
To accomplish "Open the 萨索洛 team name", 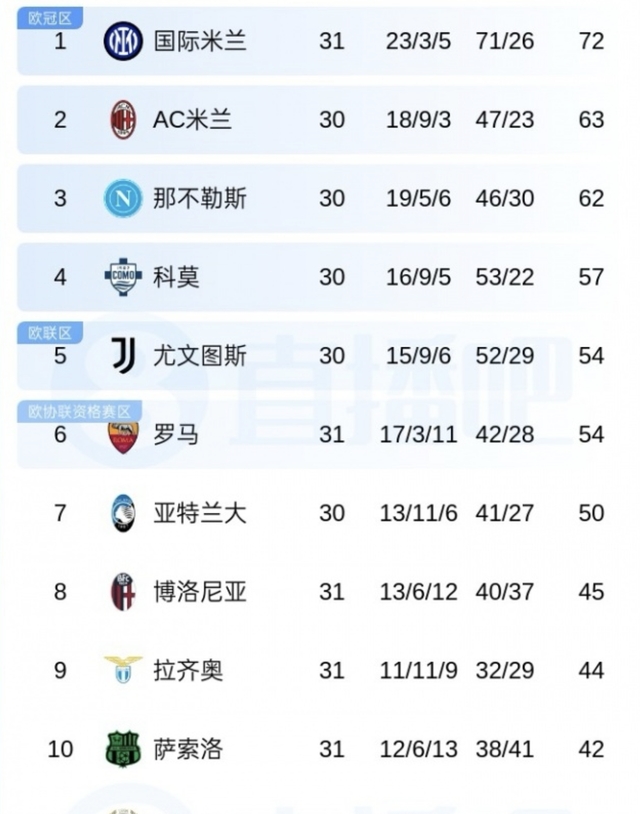I will click(x=188, y=748).
